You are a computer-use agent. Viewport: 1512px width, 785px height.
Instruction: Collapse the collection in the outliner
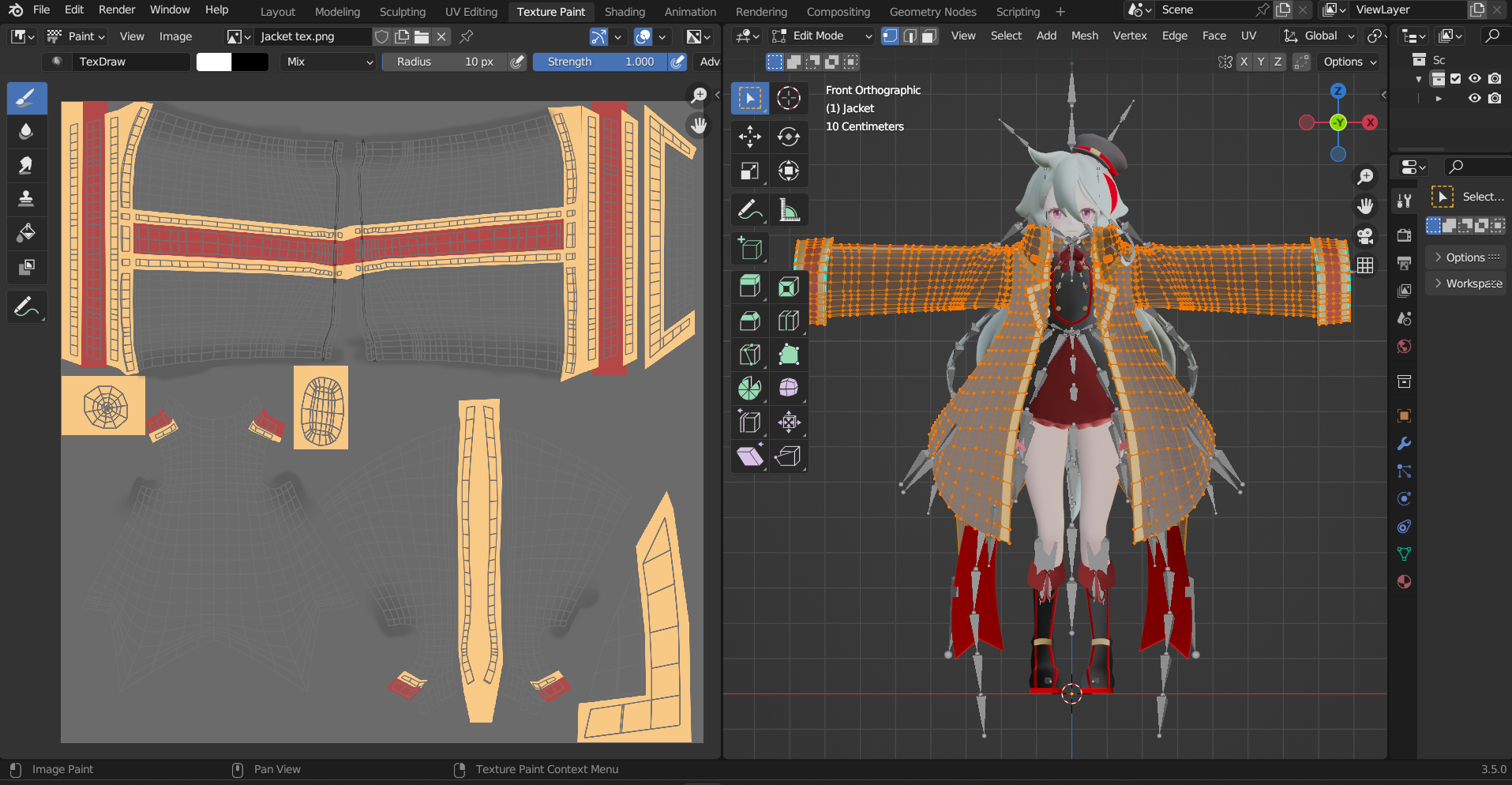(1419, 79)
